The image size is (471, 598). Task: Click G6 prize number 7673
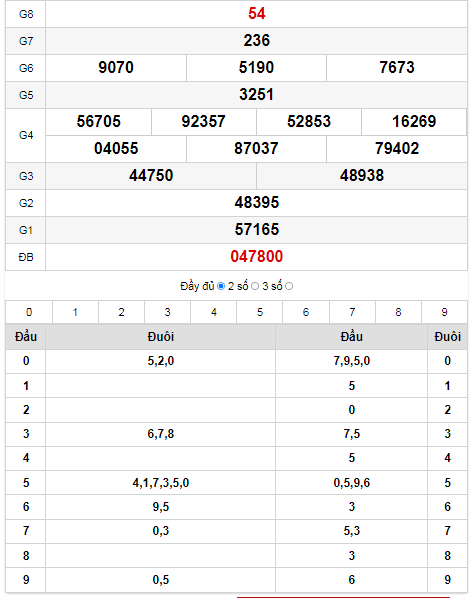pyautogui.click(x=397, y=68)
